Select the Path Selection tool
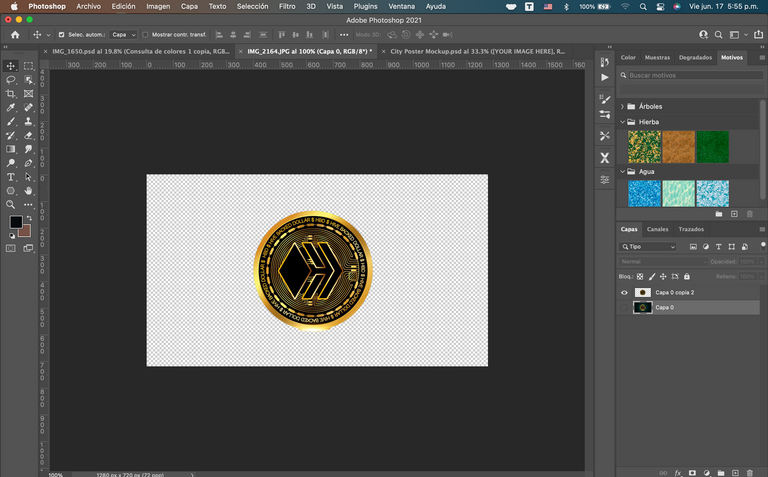The height and width of the screenshot is (477, 768). click(28, 177)
